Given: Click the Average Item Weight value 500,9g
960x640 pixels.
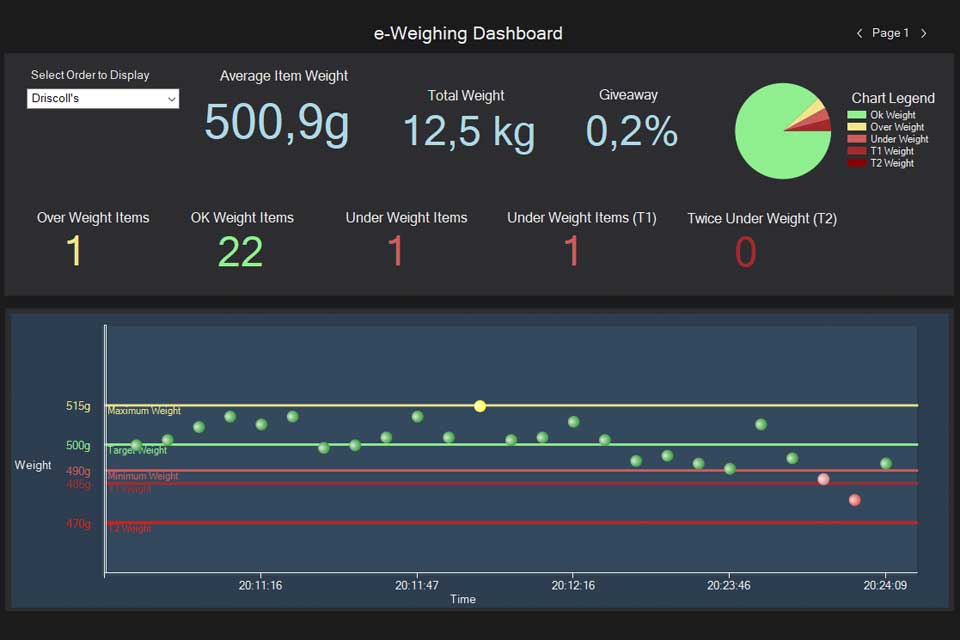Looking at the screenshot, I should (x=277, y=123).
